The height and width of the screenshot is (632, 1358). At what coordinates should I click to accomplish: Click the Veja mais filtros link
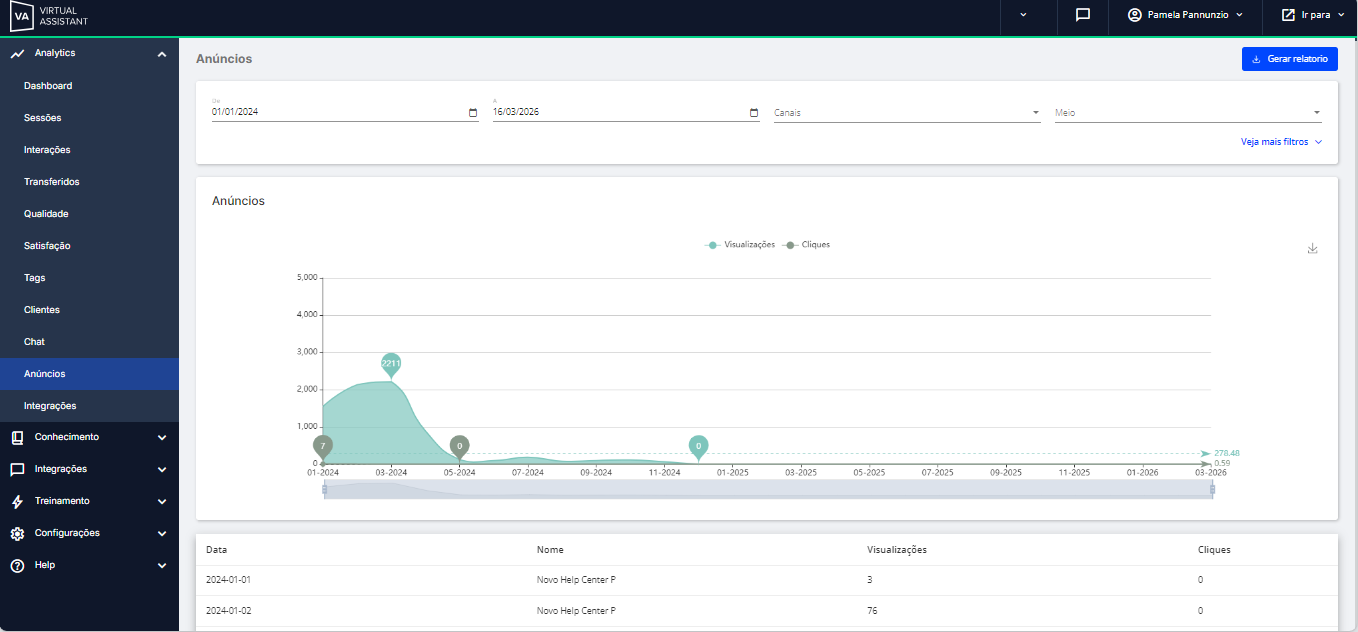point(1281,142)
